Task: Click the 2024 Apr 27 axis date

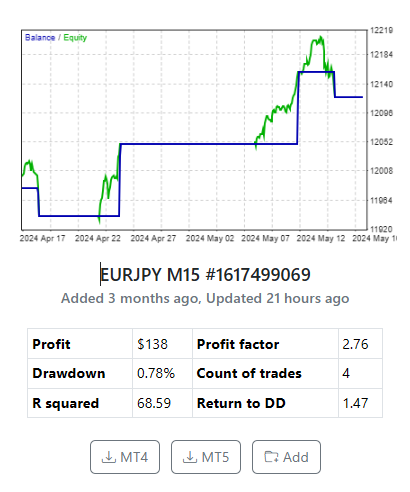Action: coord(153,238)
